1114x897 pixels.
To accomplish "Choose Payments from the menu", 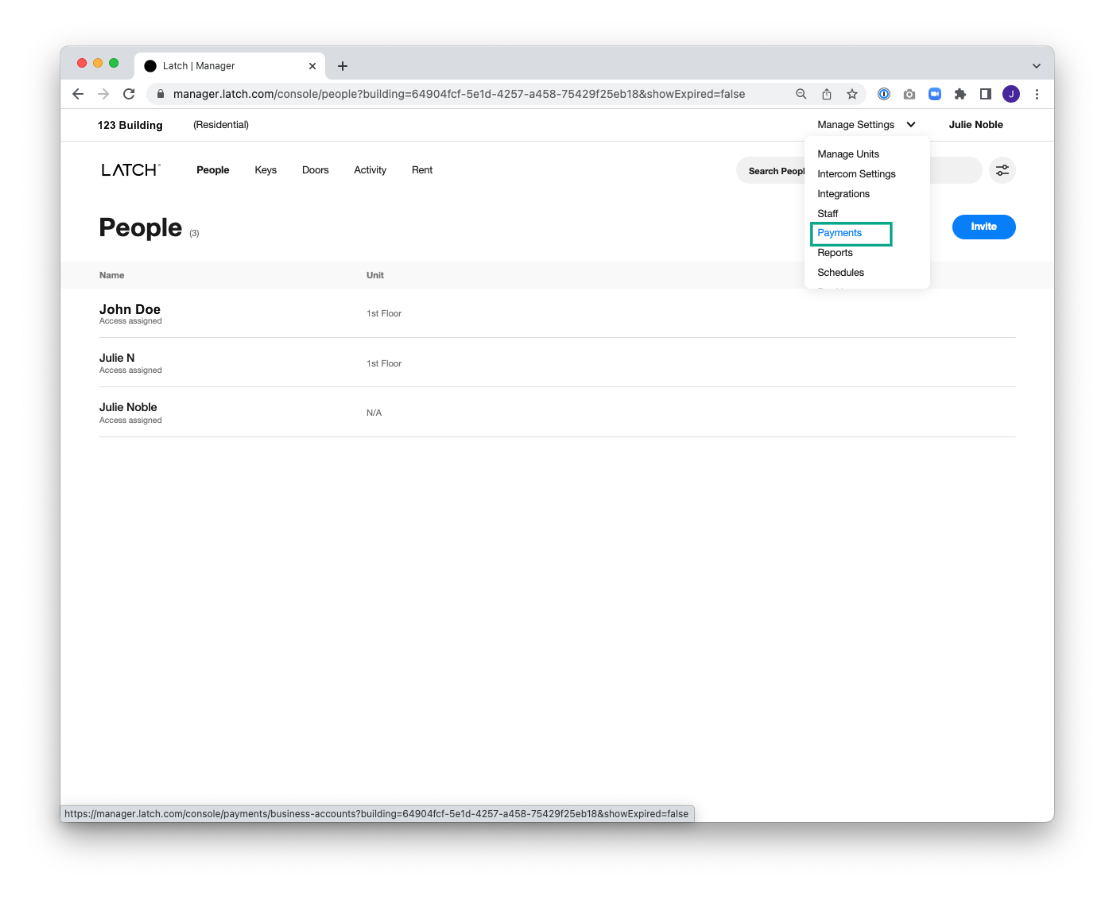I will 839,233.
